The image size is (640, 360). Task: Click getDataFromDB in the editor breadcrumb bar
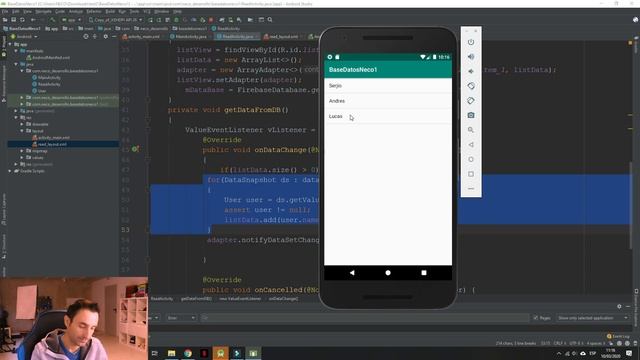(196, 299)
